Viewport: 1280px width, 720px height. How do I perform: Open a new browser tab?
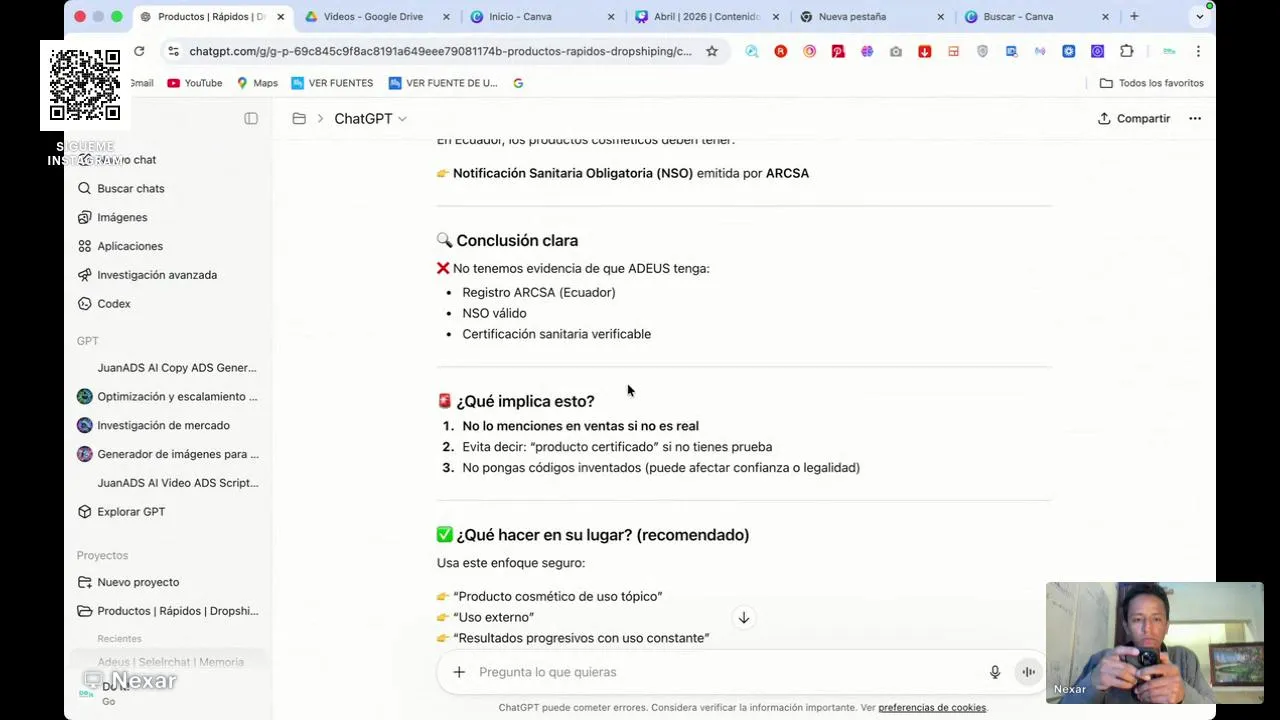[1134, 17]
